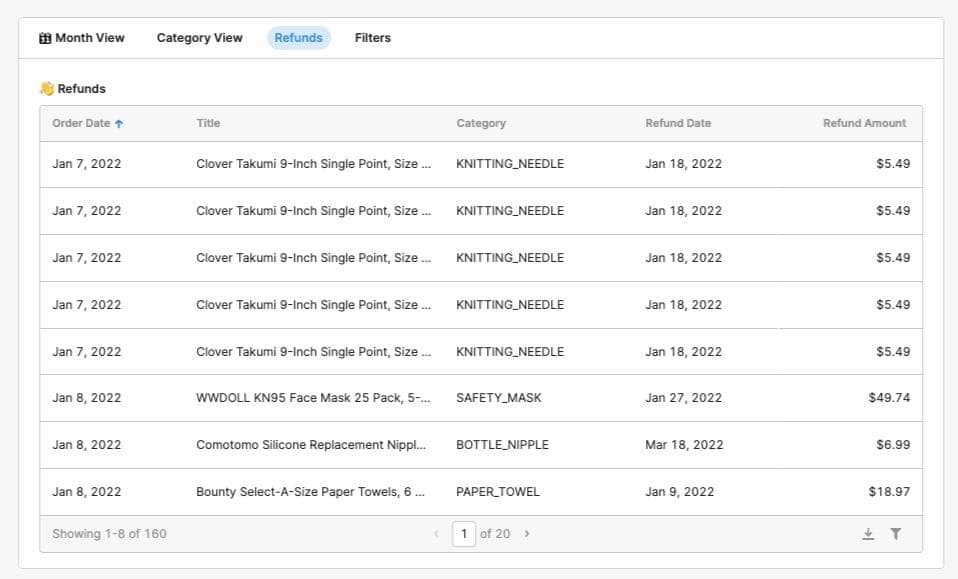The width and height of the screenshot is (958, 579).
Task: Click the SAFETY_MASK category cell
Action: click(497, 397)
